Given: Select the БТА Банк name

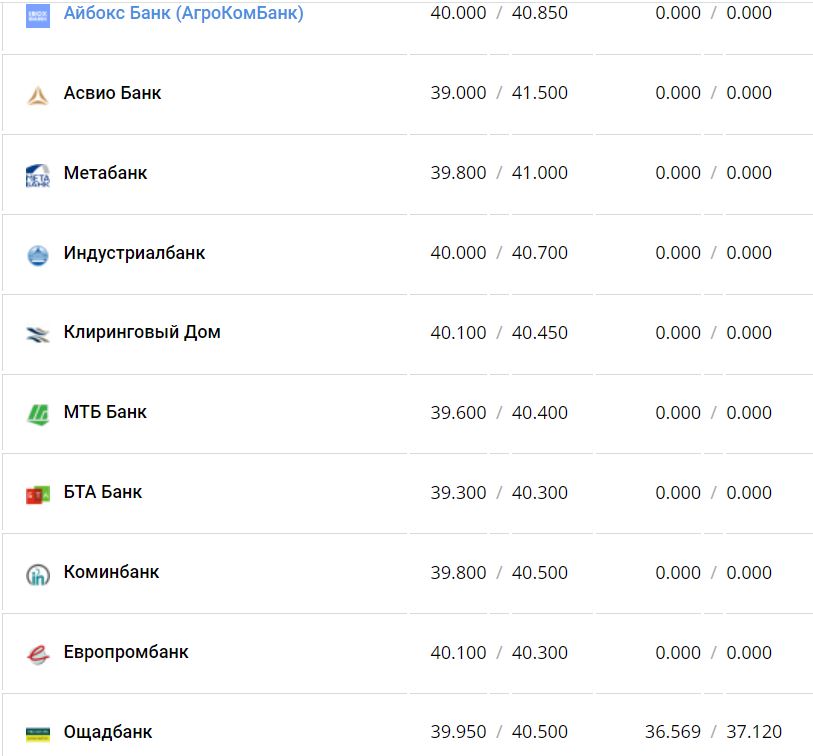Looking at the screenshot, I should coord(103,492).
